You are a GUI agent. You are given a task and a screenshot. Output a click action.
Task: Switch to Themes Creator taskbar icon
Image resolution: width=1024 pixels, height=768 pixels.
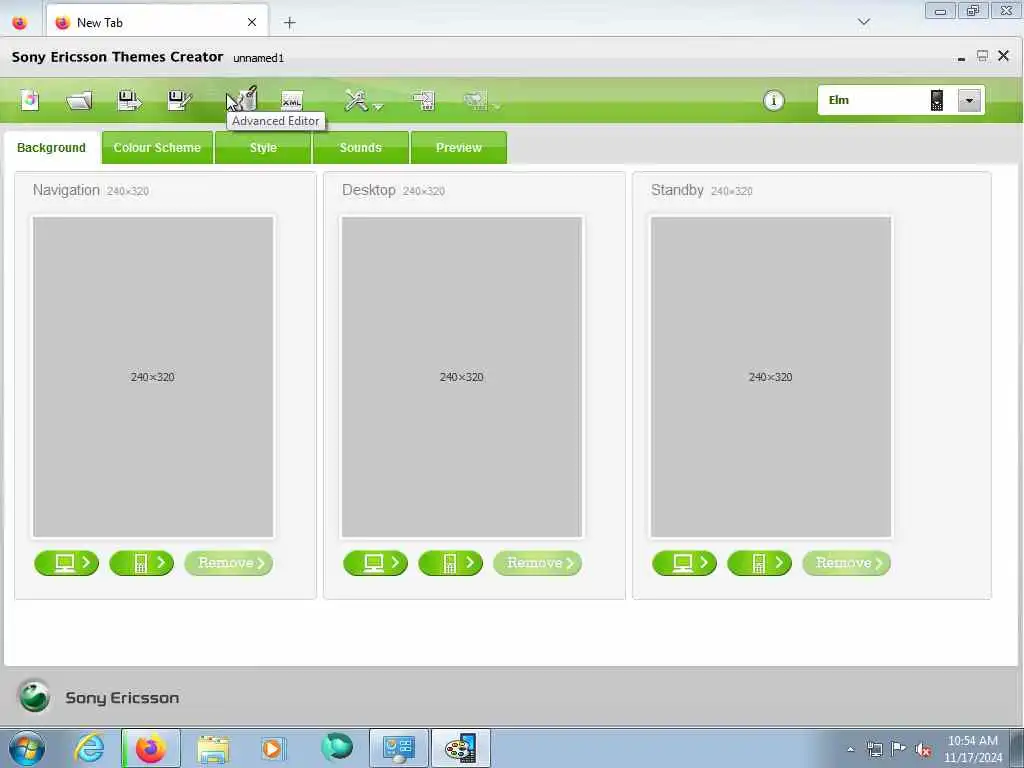tap(461, 748)
